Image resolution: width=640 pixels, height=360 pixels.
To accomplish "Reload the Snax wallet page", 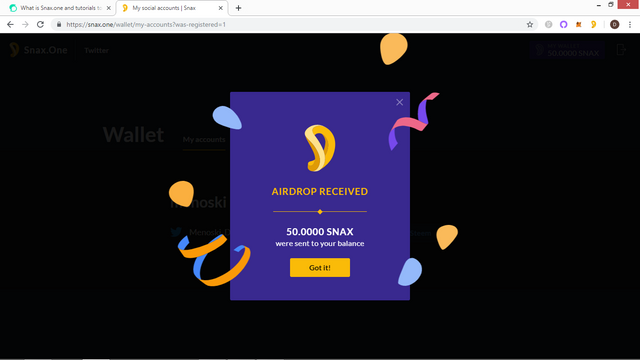I will [x=40, y=24].
